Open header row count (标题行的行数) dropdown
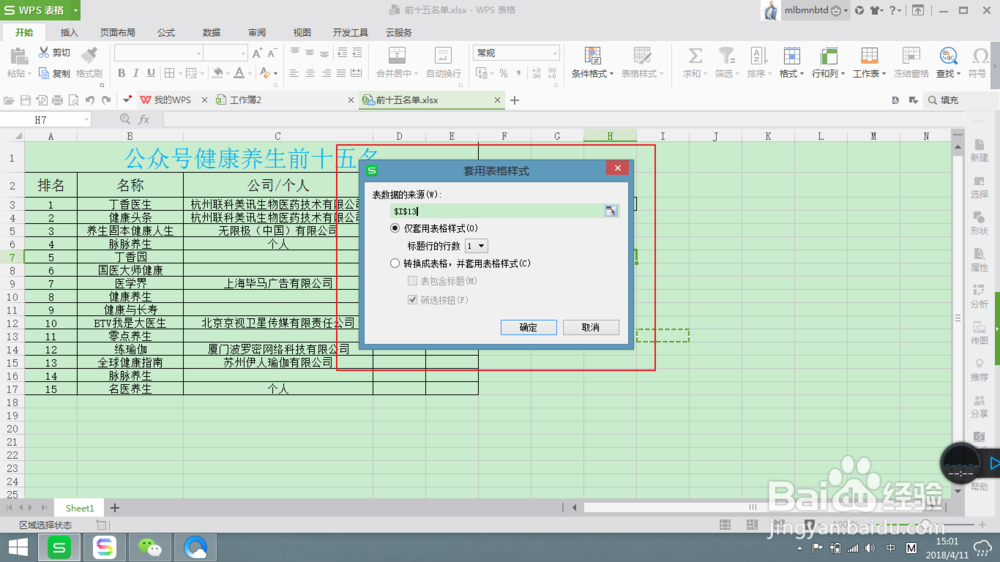The width and height of the screenshot is (1000, 562). pyautogui.click(x=482, y=246)
